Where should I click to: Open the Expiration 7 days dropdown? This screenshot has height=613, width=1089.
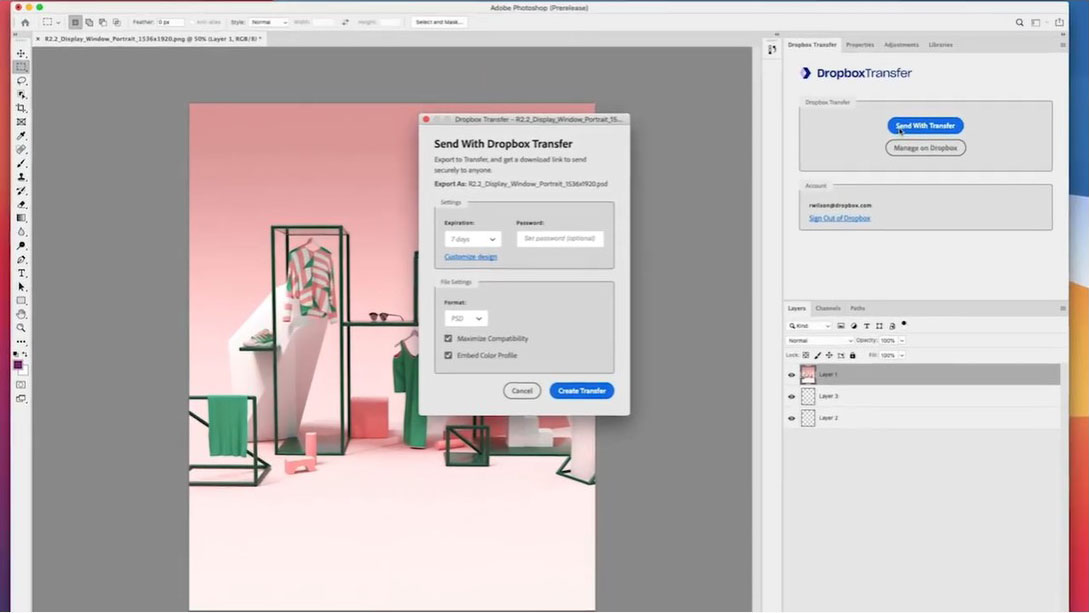tap(472, 239)
